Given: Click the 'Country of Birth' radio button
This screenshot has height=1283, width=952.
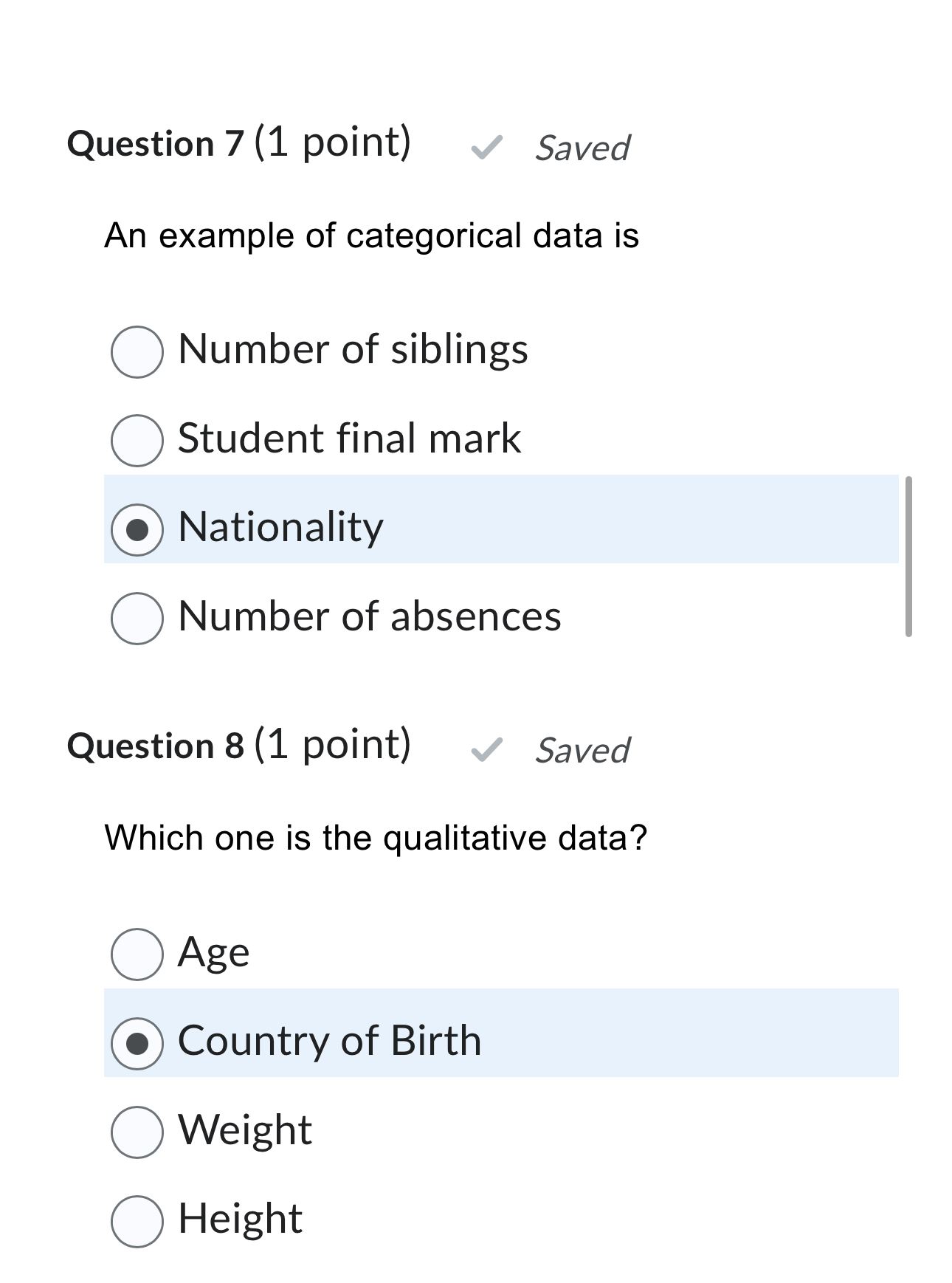Looking at the screenshot, I should [137, 1043].
